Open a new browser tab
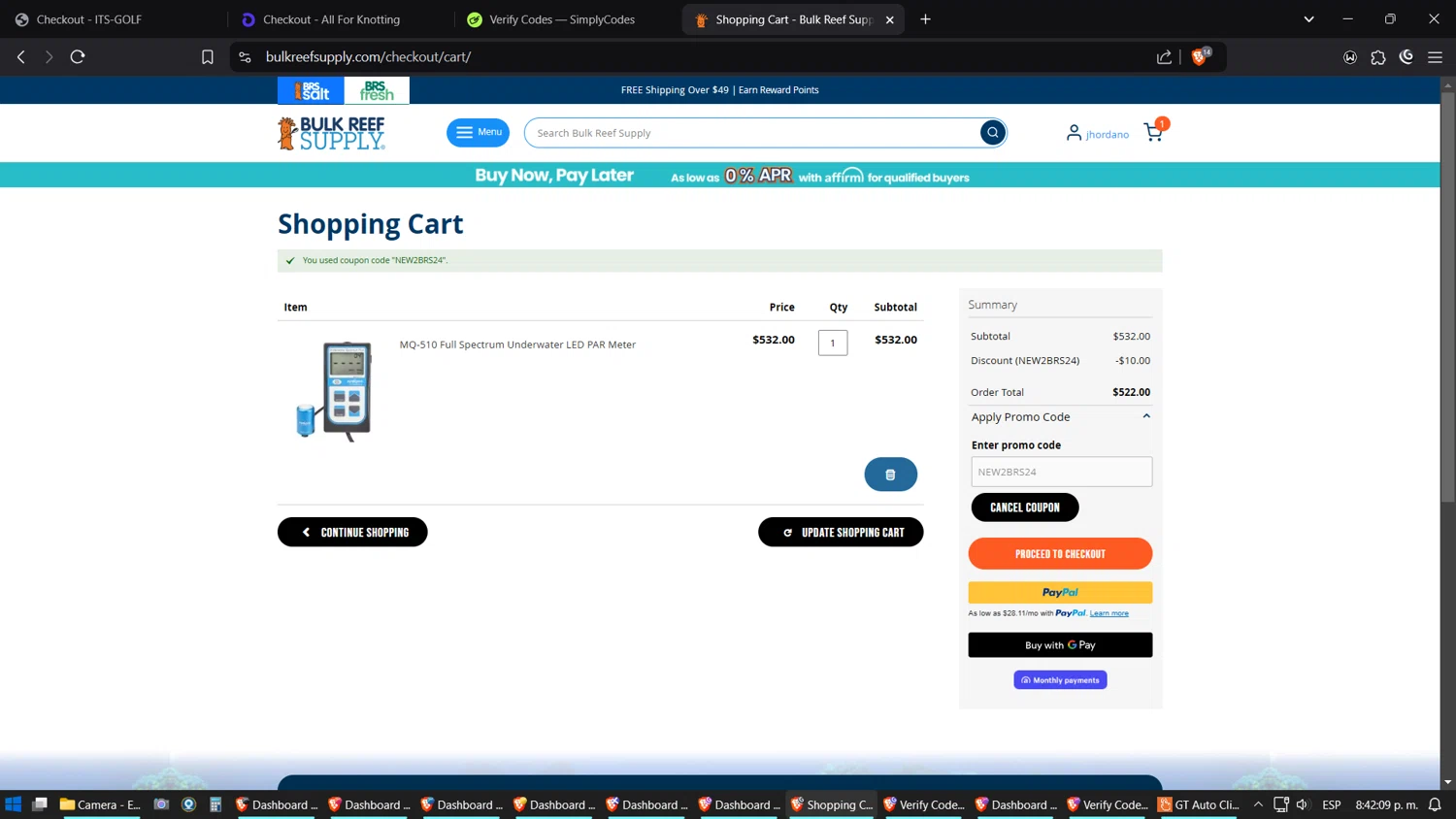1456x819 pixels. click(x=925, y=19)
